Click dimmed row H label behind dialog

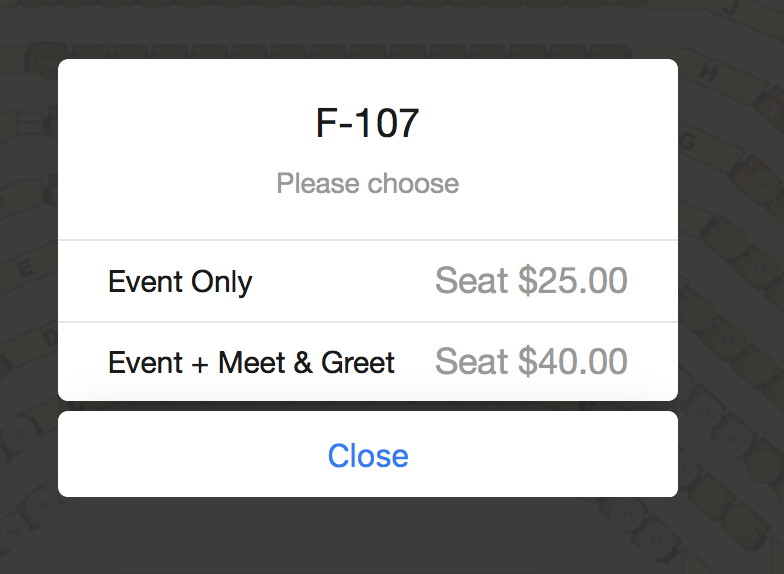pos(710,72)
